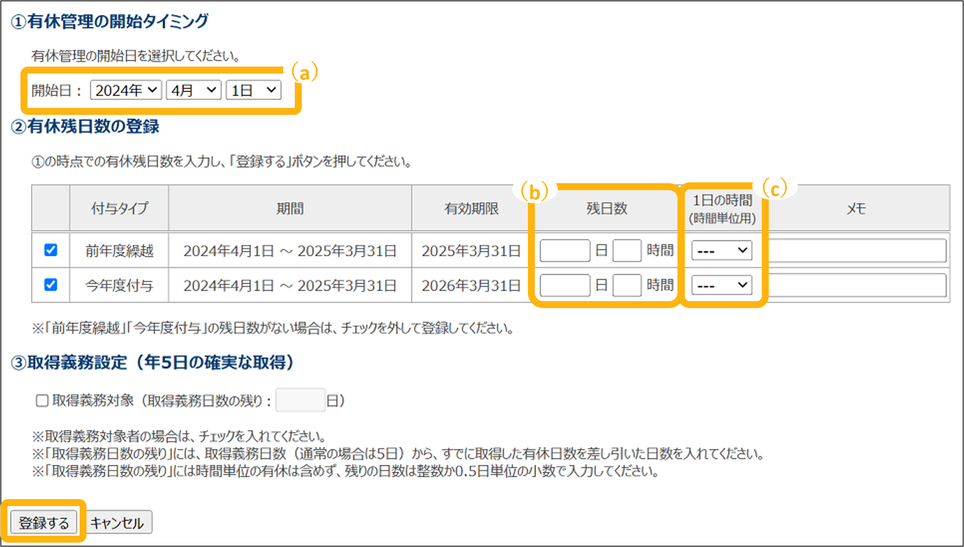This screenshot has height=547, width=964.
Task: Uncheck the 今年度付与 row checkbox
Action: click(x=51, y=285)
